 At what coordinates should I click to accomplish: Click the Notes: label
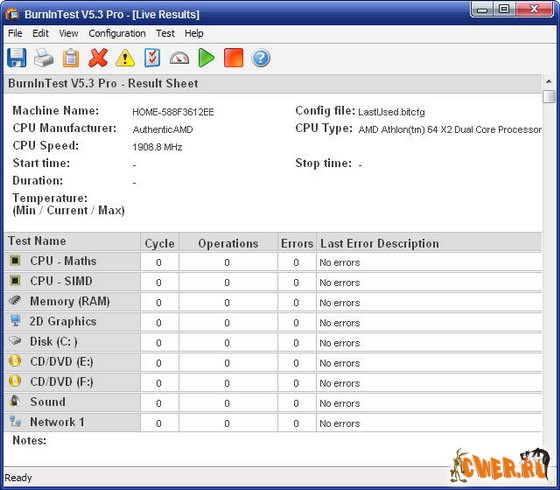[29, 440]
